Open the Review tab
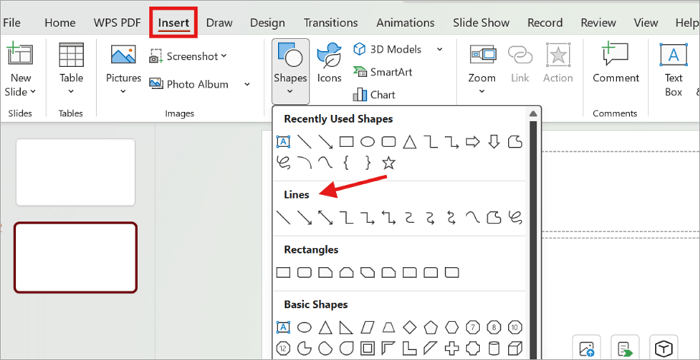The height and width of the screenshot is (360, 700). 598,23
